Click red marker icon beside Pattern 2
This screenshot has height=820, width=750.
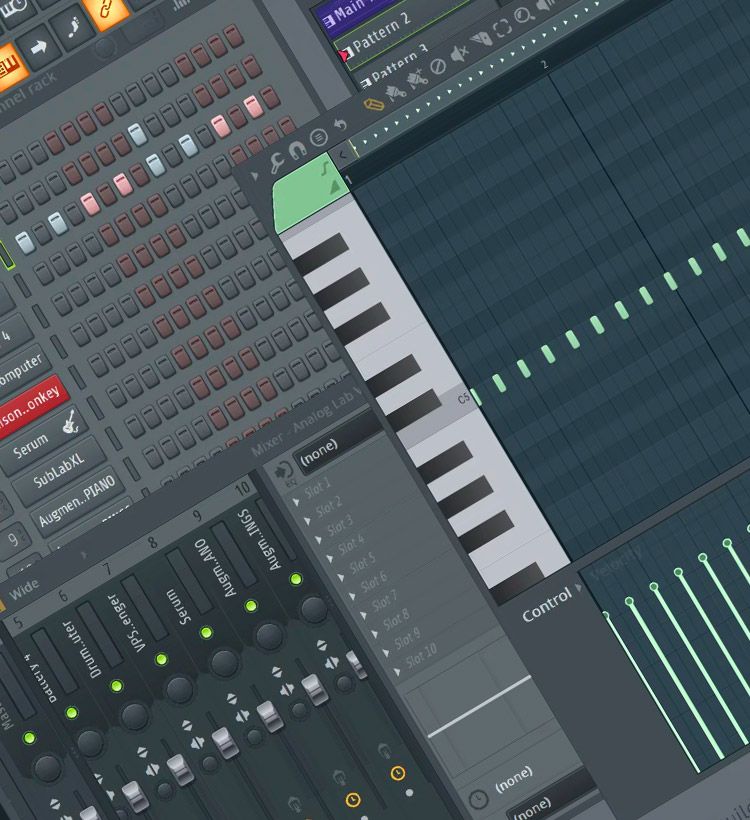344,54
